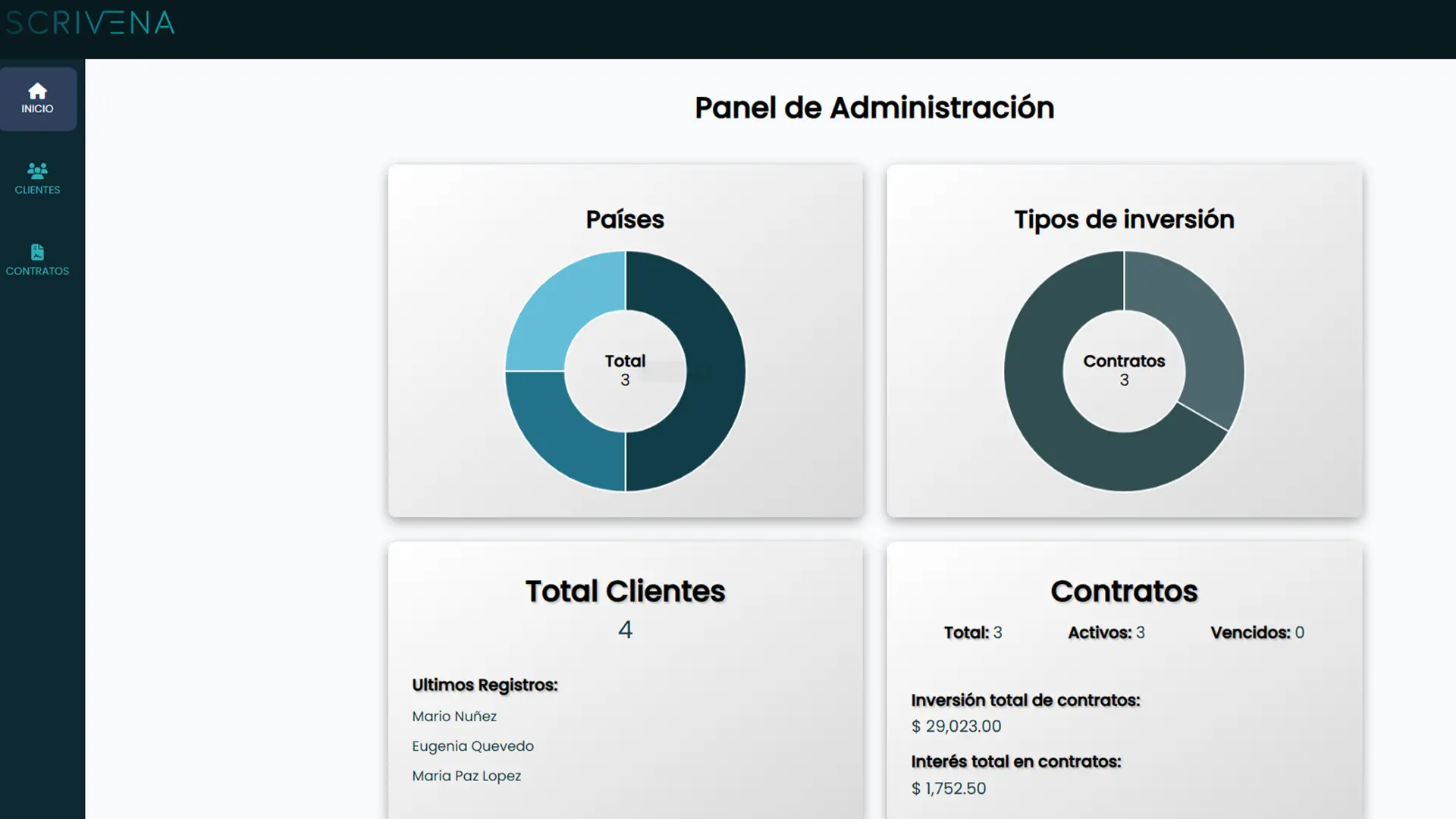
Task: Click the Total Clientes count 4
Action: pos(625,629)
